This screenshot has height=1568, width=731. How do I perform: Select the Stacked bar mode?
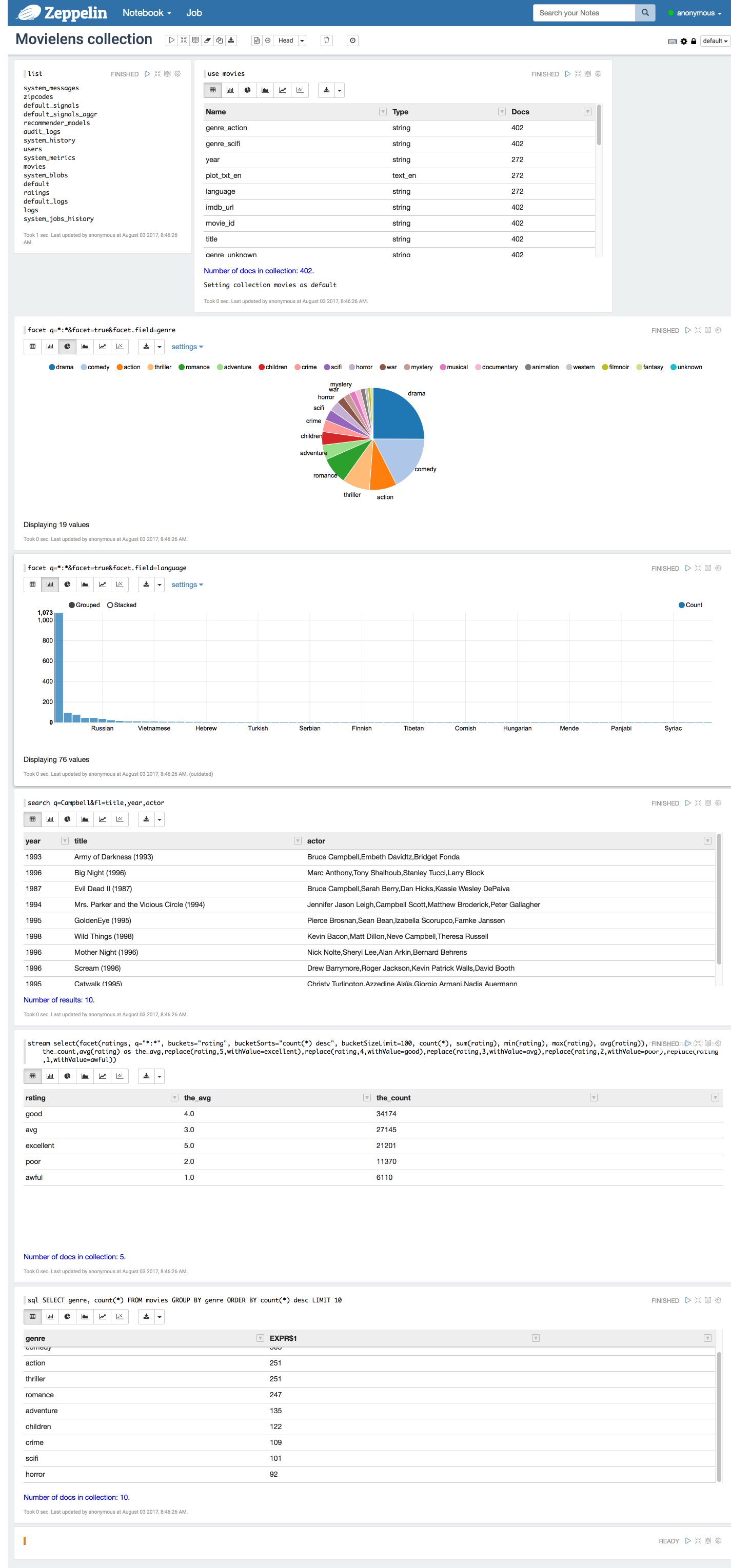click(122, 605)
